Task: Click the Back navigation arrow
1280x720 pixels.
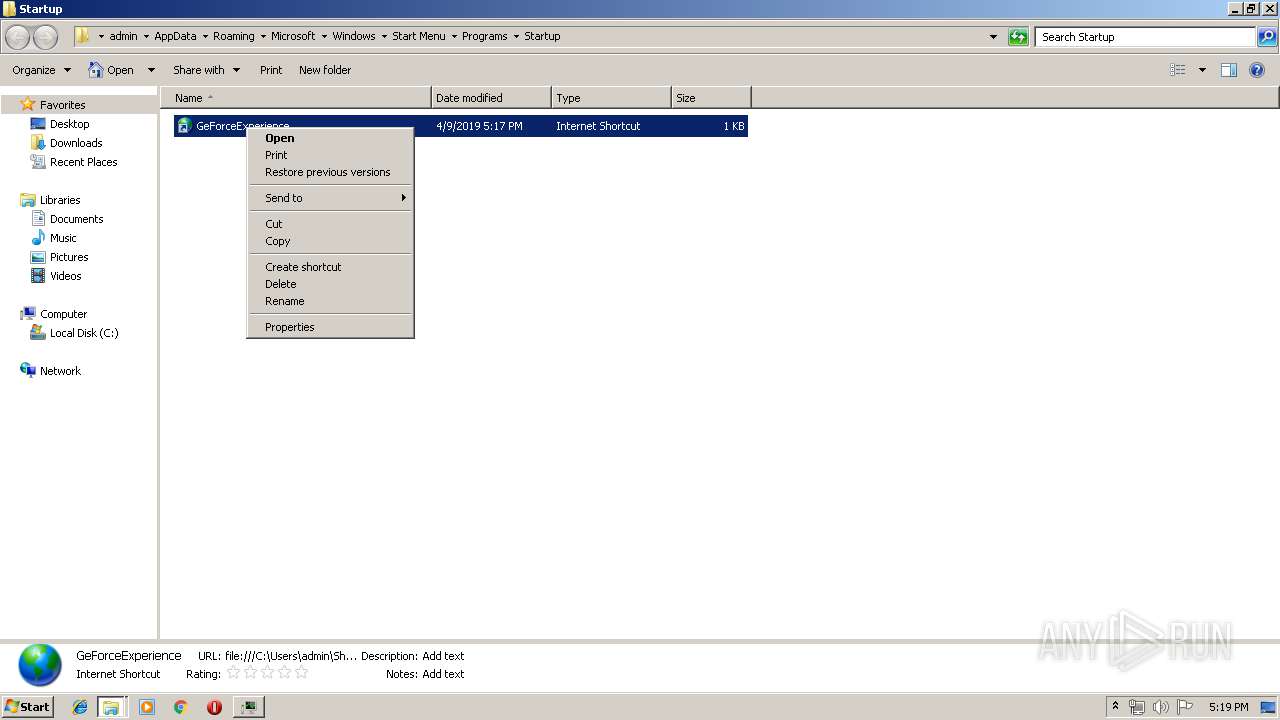Action: coord(18,37)
